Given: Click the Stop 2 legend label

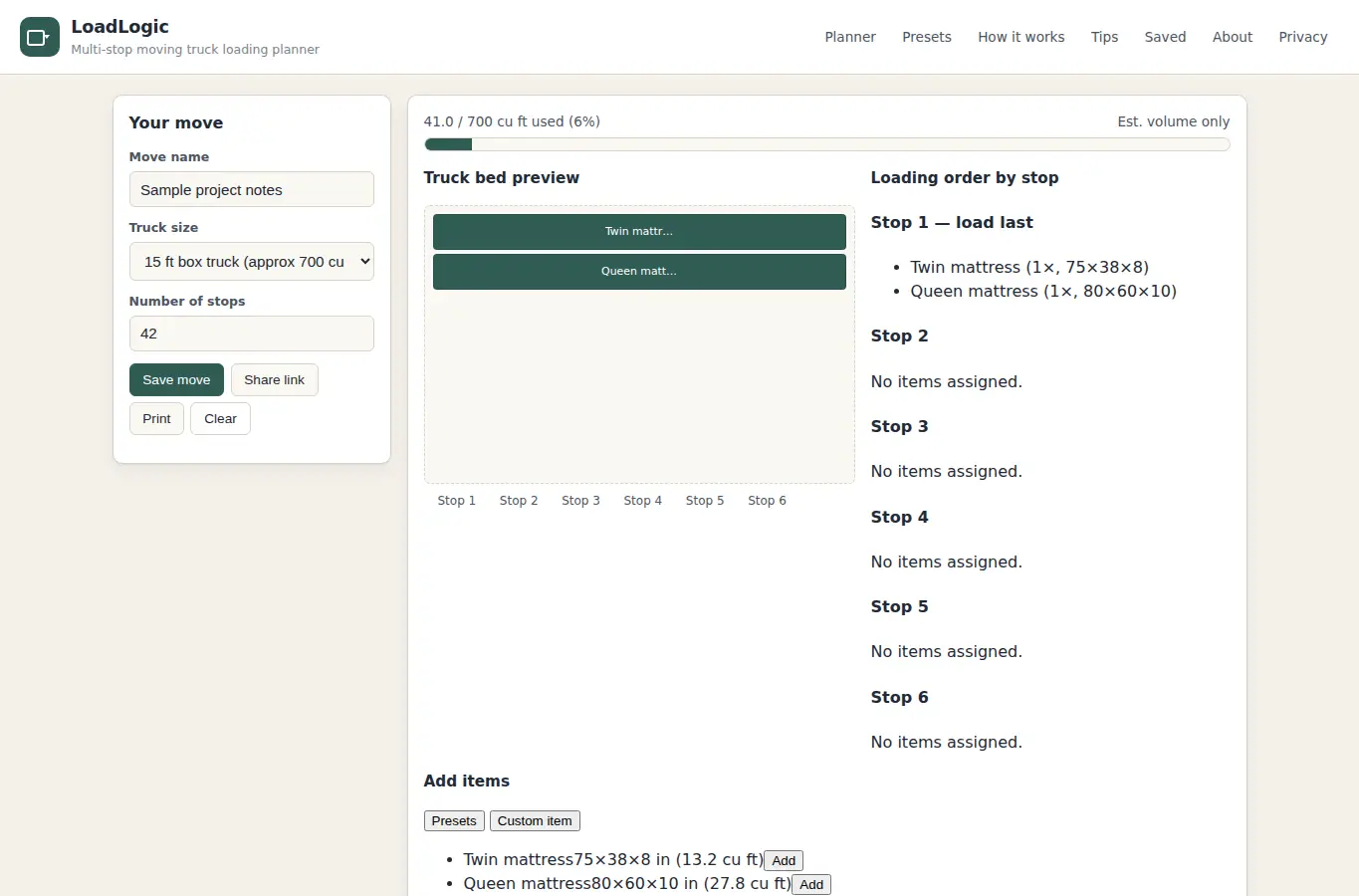Looking at the screenshot, I should click(x=519, y=501).
